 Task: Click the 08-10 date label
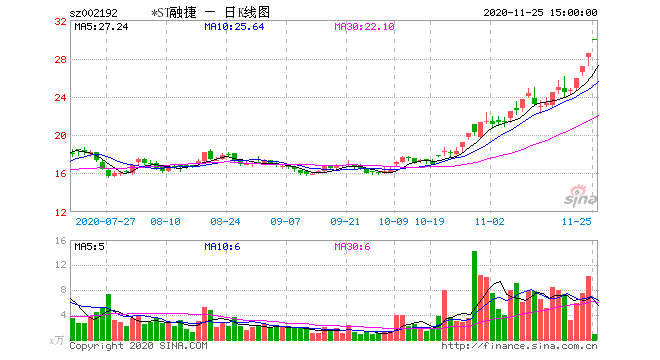(x=165, y=221)
